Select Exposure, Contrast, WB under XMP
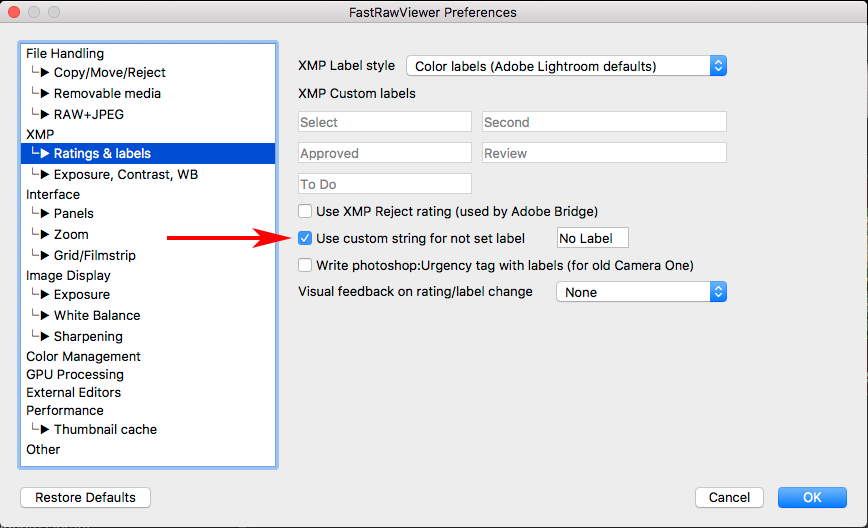This screenshot has width=868, height=528. (126, 174)
